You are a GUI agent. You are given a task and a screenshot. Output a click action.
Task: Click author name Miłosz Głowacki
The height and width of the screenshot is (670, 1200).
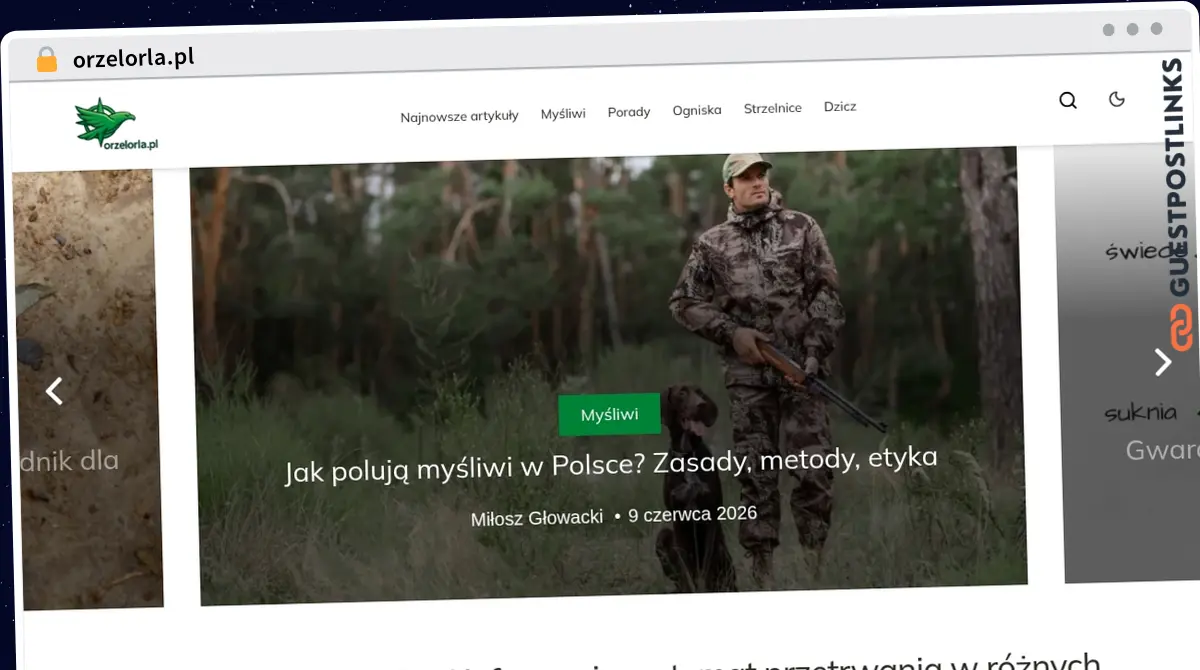coord(537,518)
